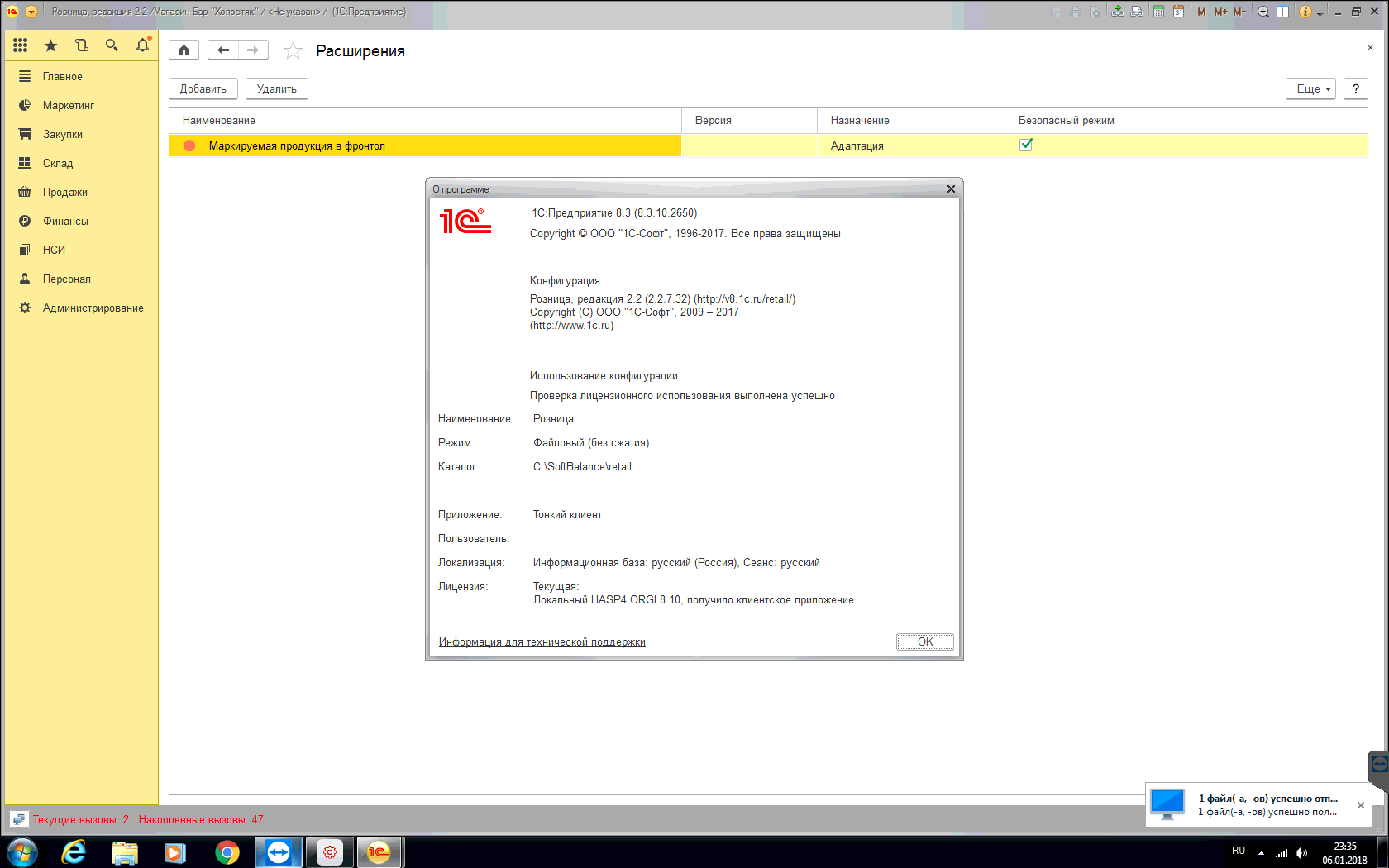Open the Финансы section
Screen dimensions: 1389x868
[x=81, y=221]
